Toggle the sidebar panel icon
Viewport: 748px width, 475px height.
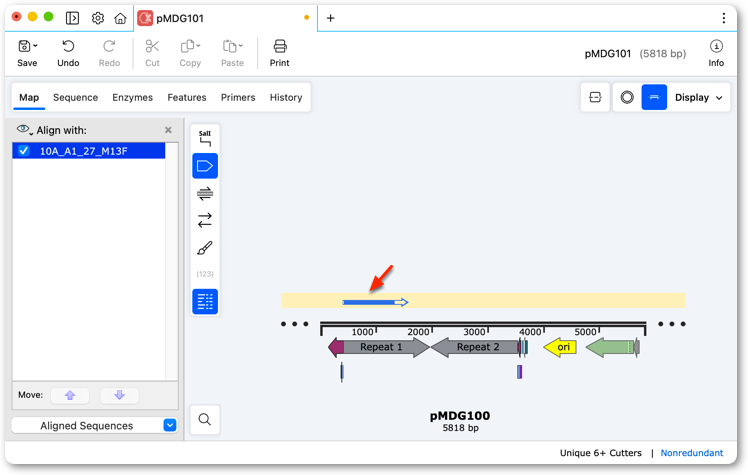coord(73,18)
